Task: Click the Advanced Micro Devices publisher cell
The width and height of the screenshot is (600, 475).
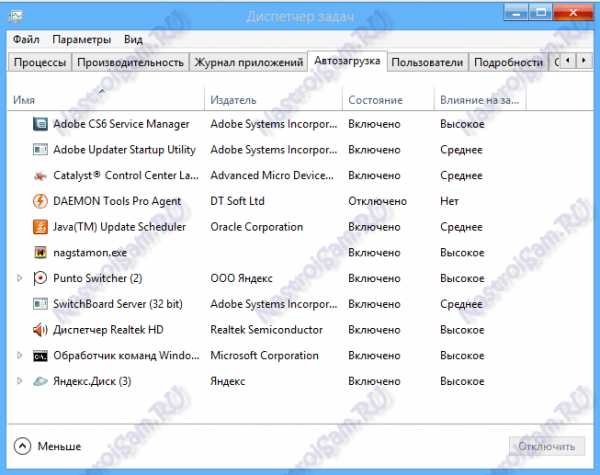Action: [x=272, y=175]
